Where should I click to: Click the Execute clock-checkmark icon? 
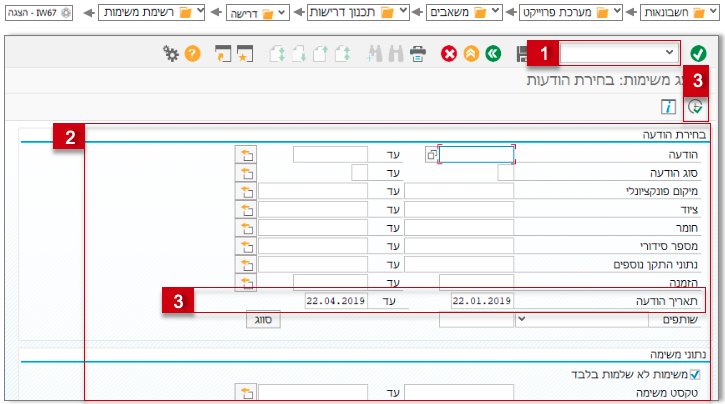[695, 107]
